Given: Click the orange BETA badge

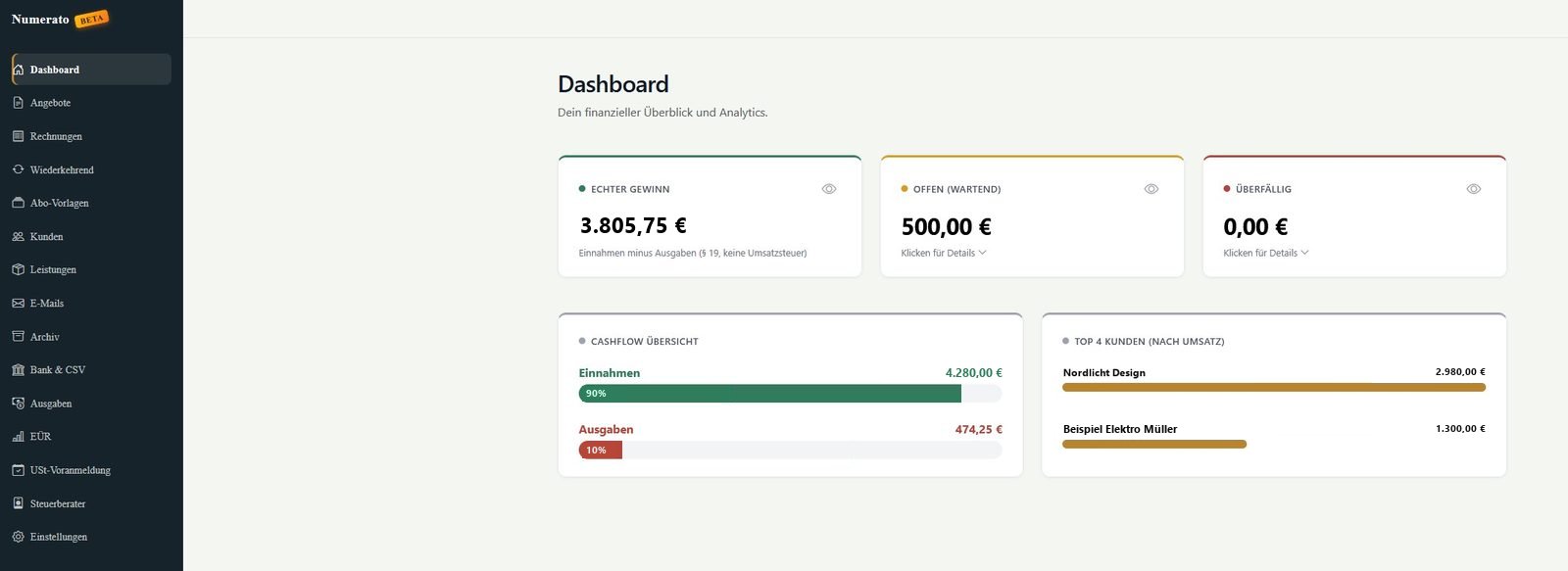Looking at the screenshot, I should point(92,19).
